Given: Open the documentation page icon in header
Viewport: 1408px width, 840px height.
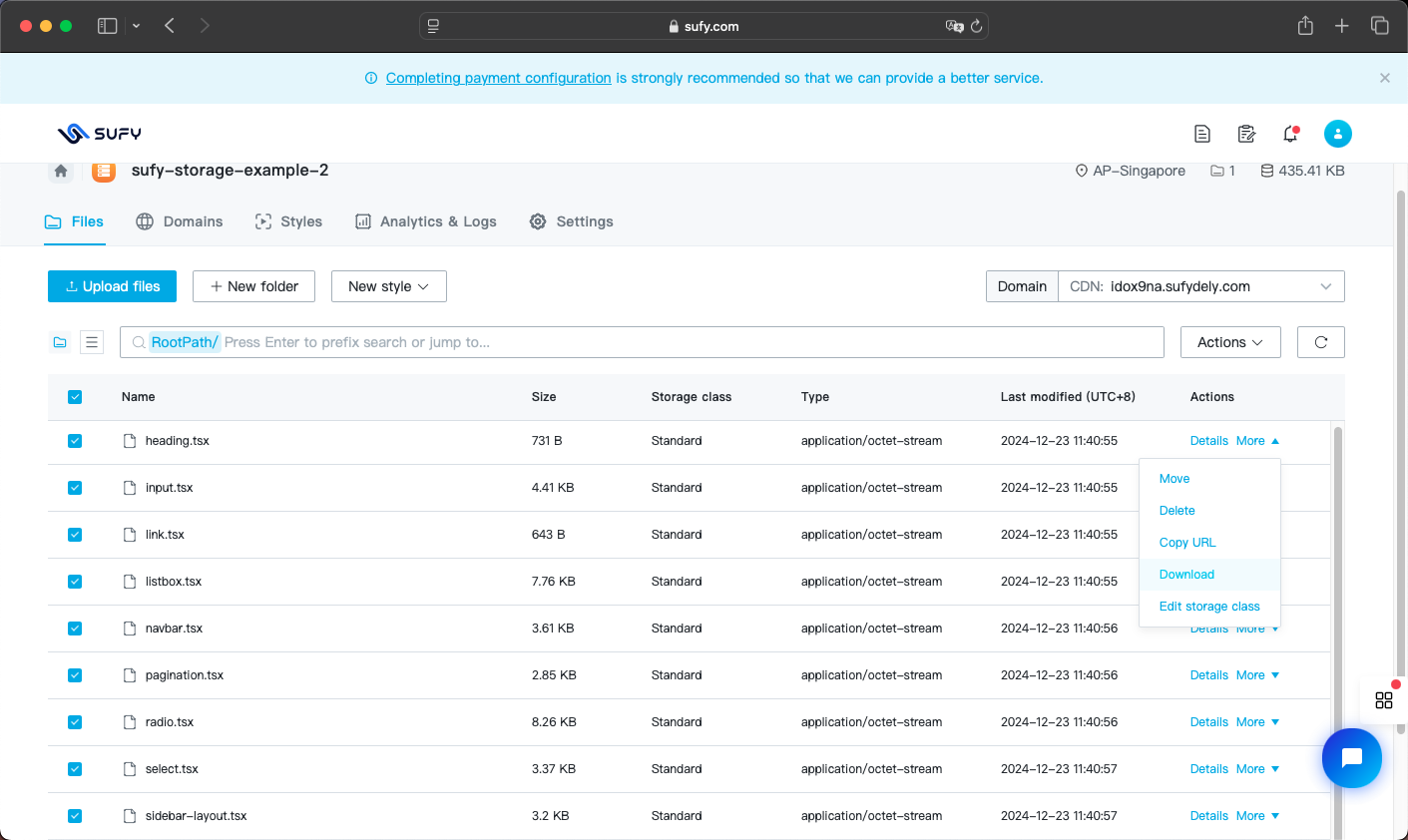Looking at the screenshot, I should (x=1202, y=134).
